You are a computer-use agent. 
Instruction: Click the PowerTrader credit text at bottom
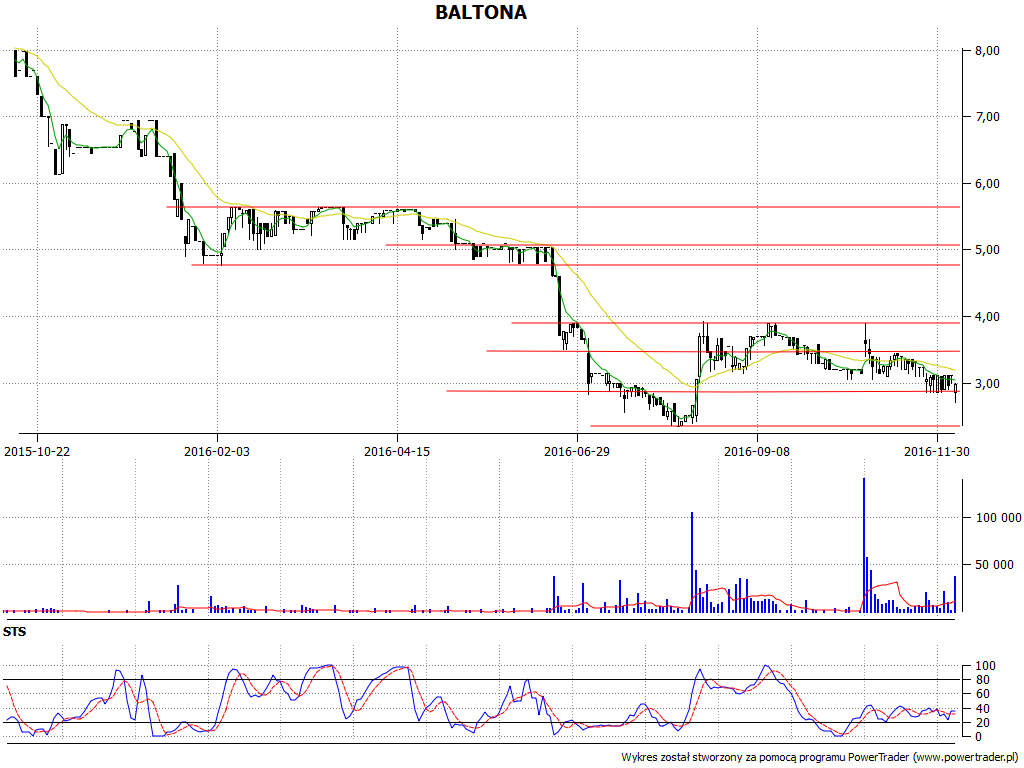coord(820,758)
